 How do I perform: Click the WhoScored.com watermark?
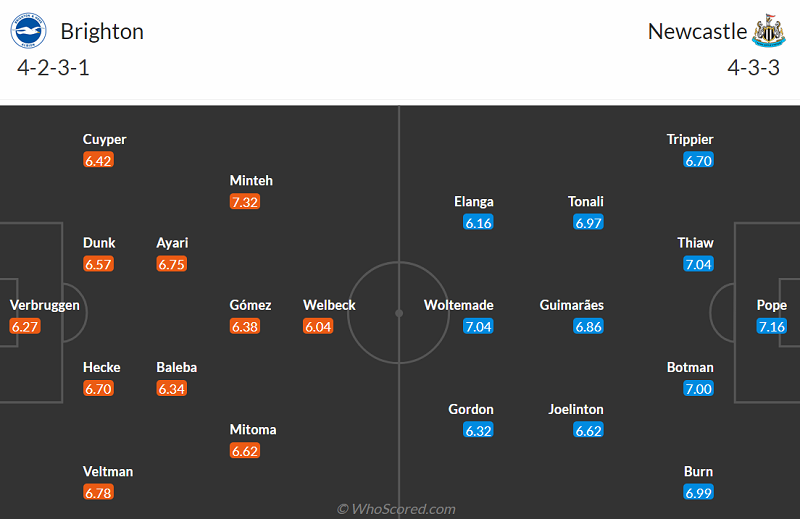click(397, 509)
